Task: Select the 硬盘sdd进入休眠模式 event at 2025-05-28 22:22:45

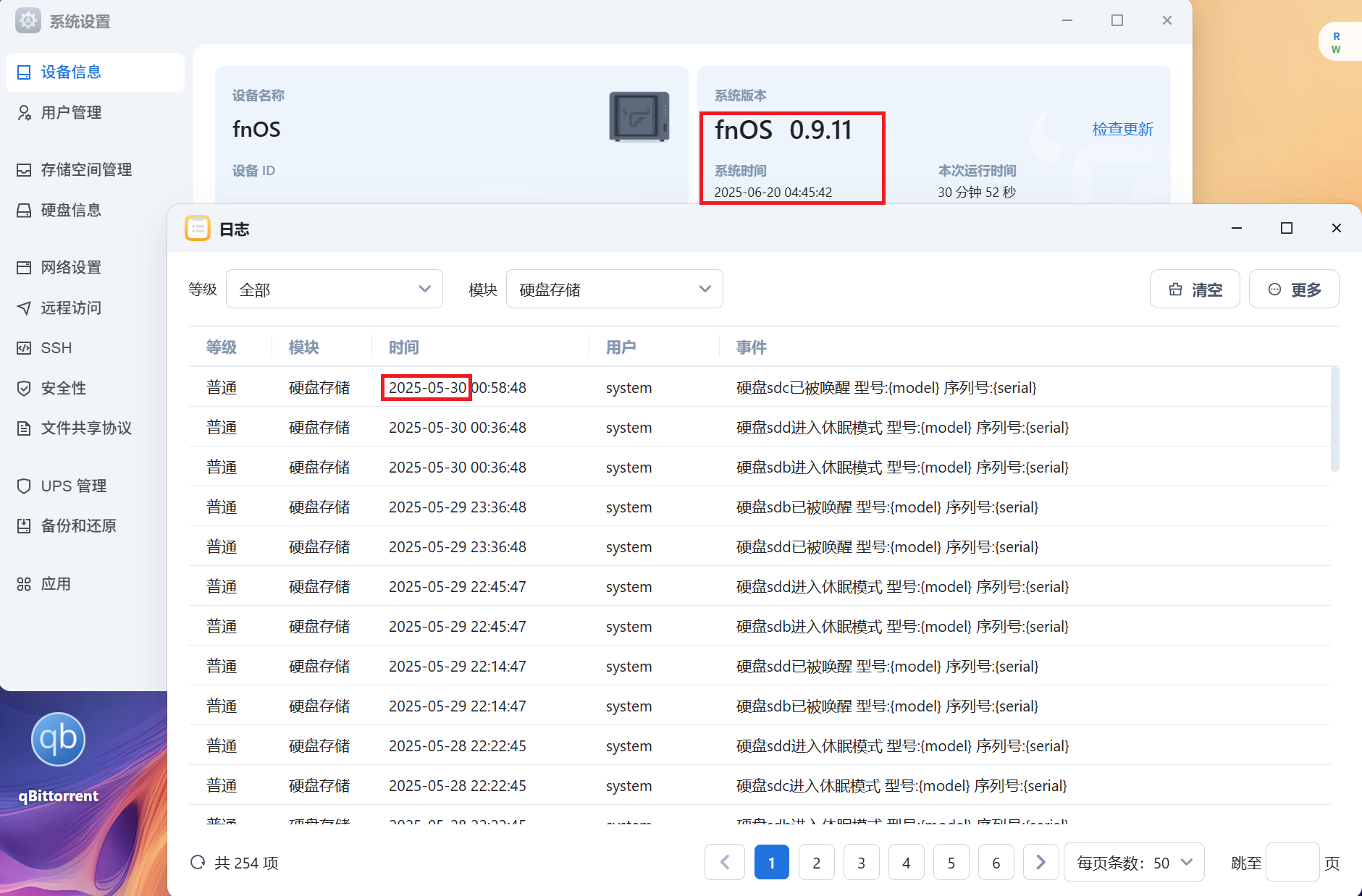Action: point(760,745)
